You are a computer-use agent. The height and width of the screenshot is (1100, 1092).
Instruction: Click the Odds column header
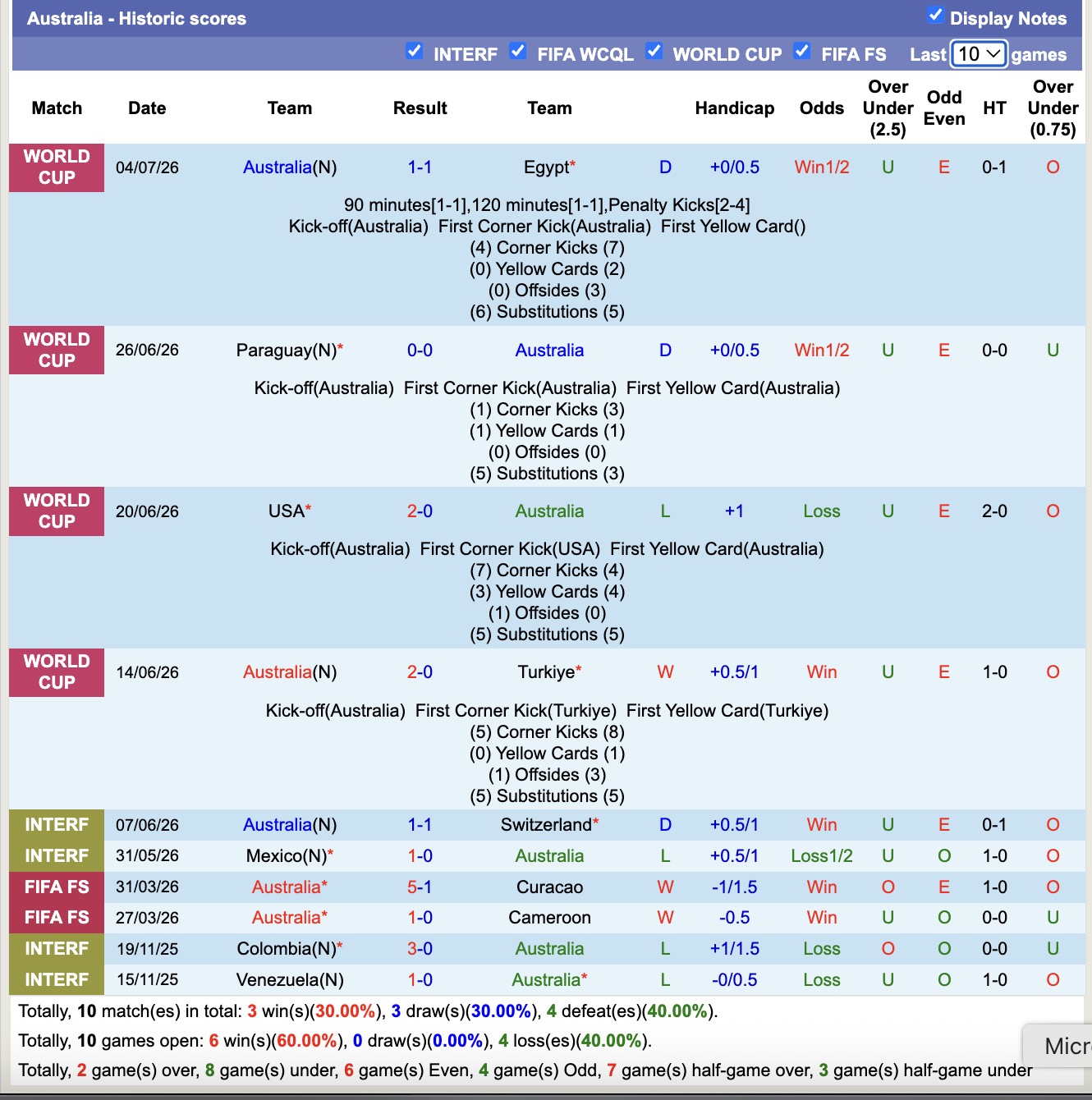click(x=821, y=108)
